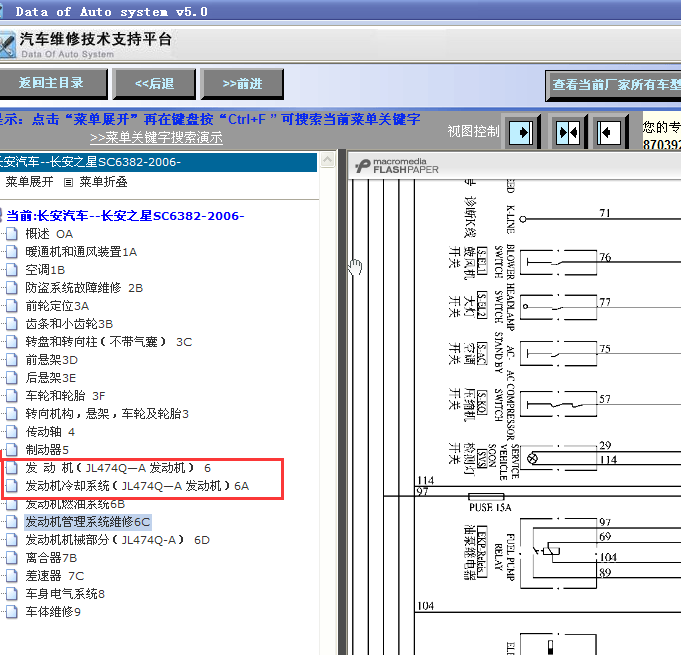Open 前悬架3D item
The image size is (681, 655).
[51, 360]
